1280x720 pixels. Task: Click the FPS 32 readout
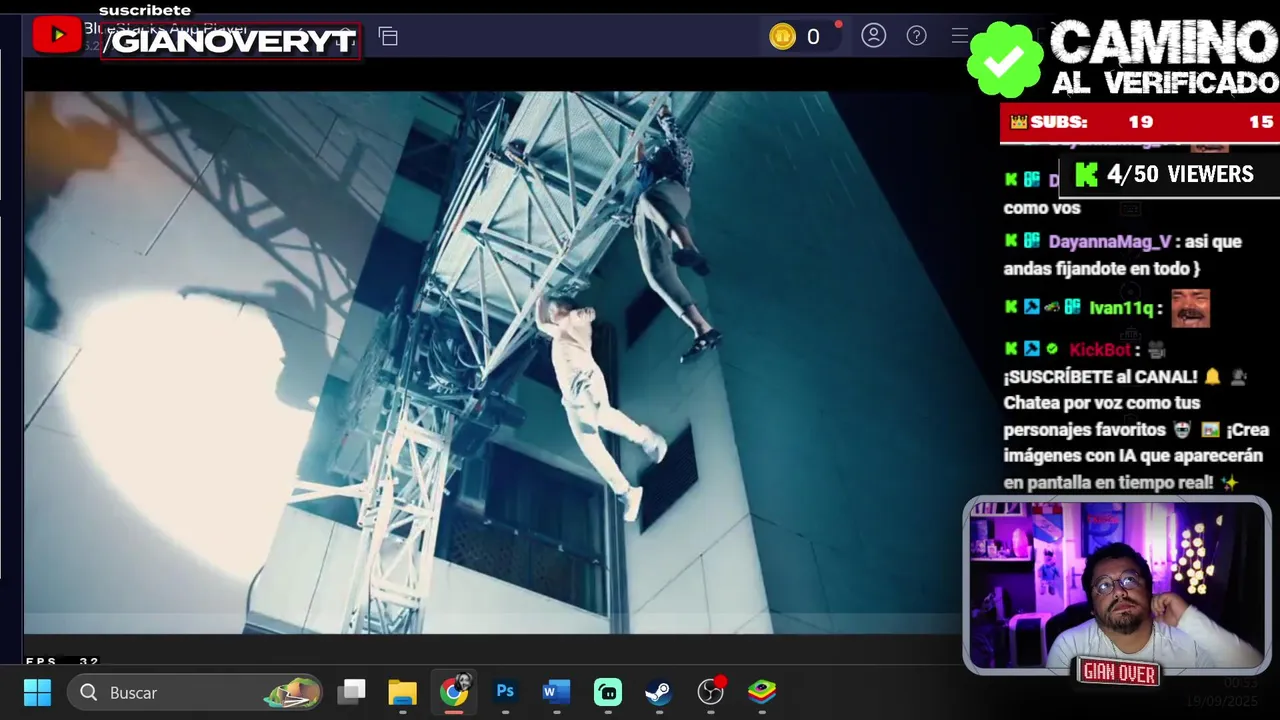click(x=61, y=661)
